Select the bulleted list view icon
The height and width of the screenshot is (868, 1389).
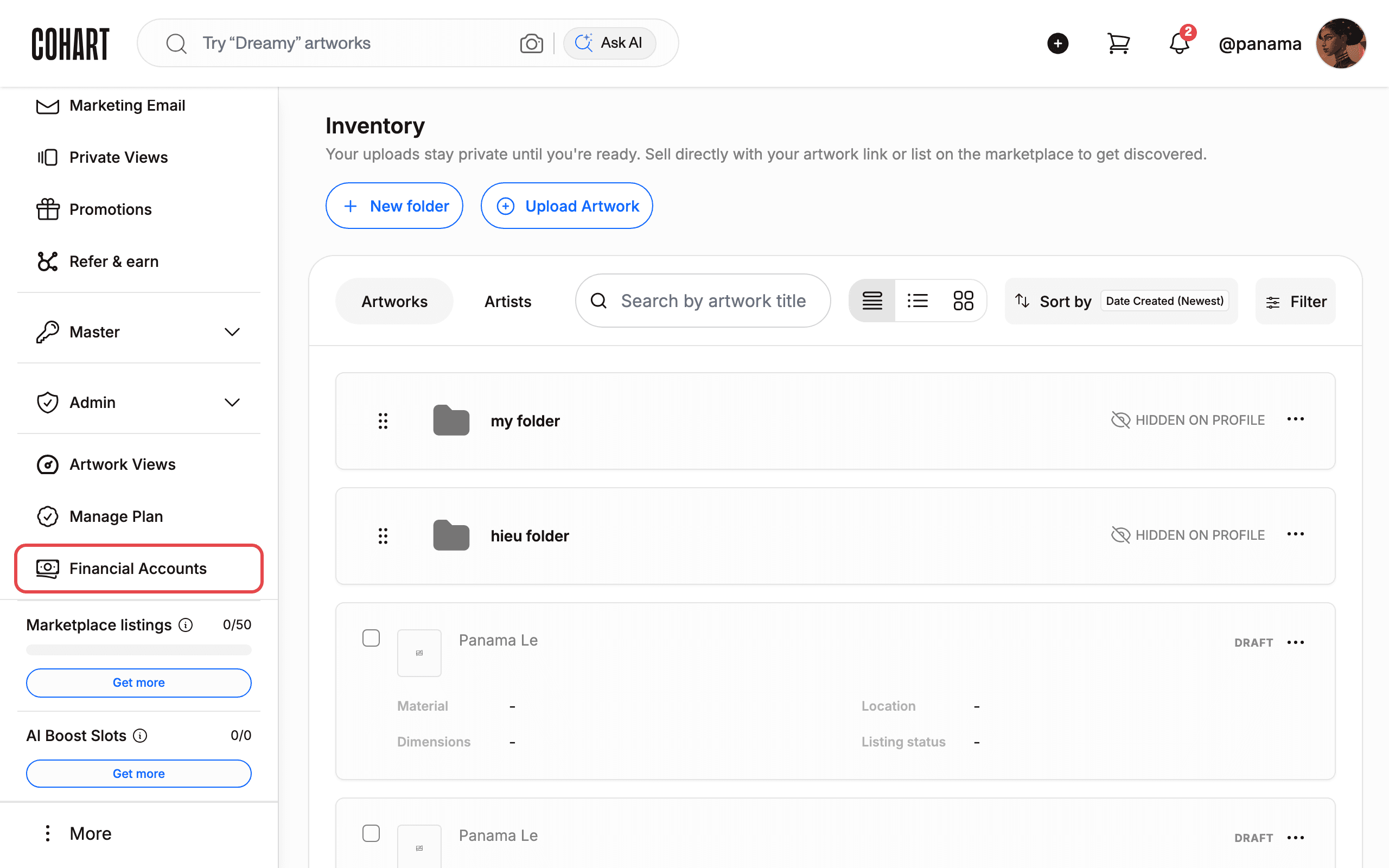(917, 301)
